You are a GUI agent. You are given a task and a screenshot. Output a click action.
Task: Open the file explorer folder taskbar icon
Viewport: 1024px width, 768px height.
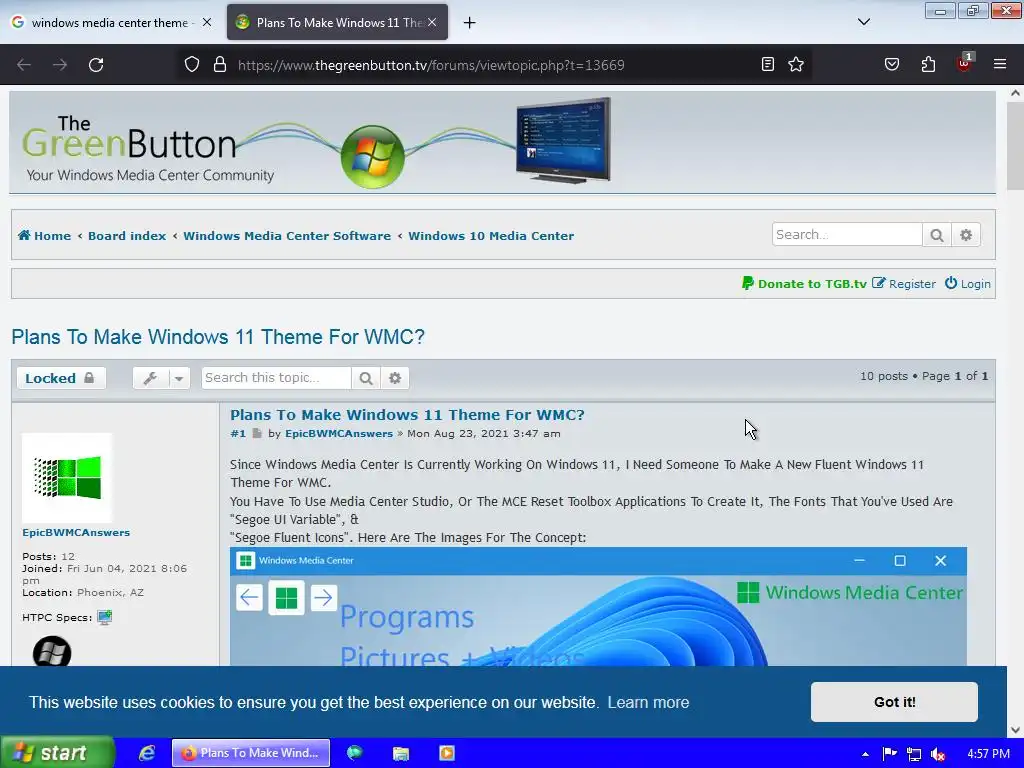point(400,753)
